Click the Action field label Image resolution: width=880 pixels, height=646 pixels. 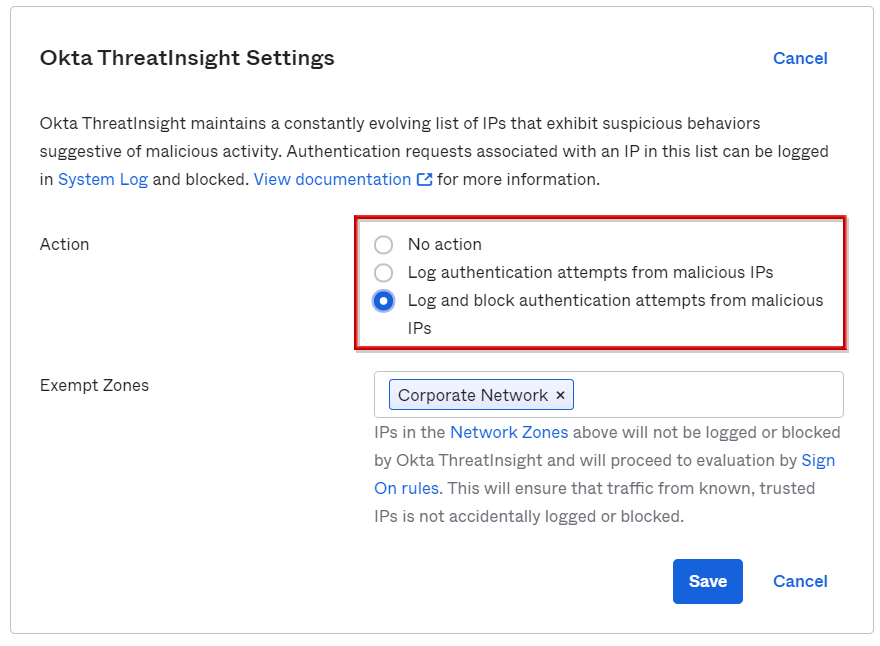coord(65,245)
